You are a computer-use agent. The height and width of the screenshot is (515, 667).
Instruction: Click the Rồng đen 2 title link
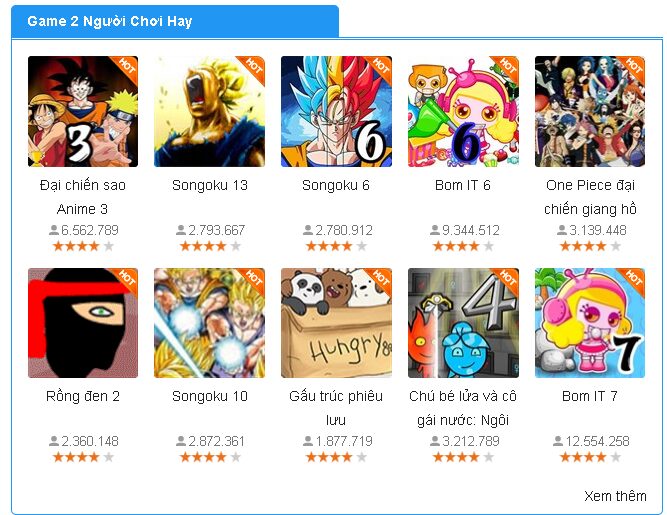coord(83,396)
